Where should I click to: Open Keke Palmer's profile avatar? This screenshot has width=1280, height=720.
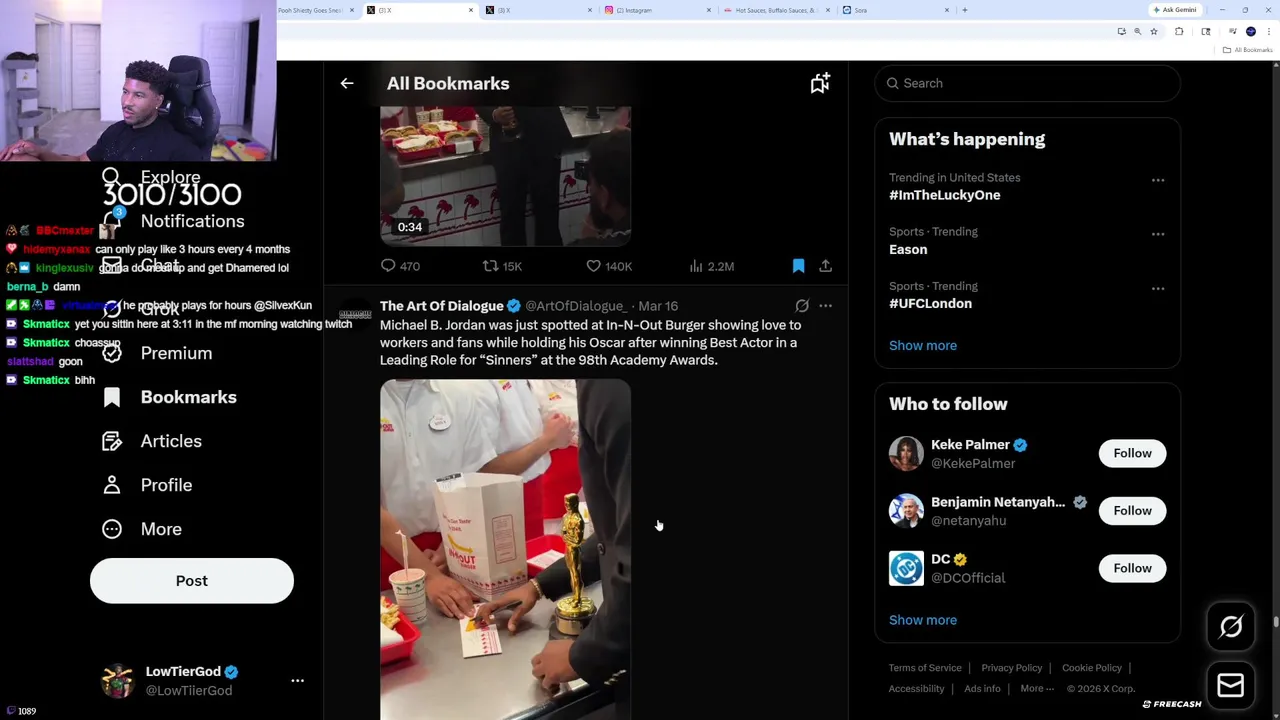click(906, 453)
